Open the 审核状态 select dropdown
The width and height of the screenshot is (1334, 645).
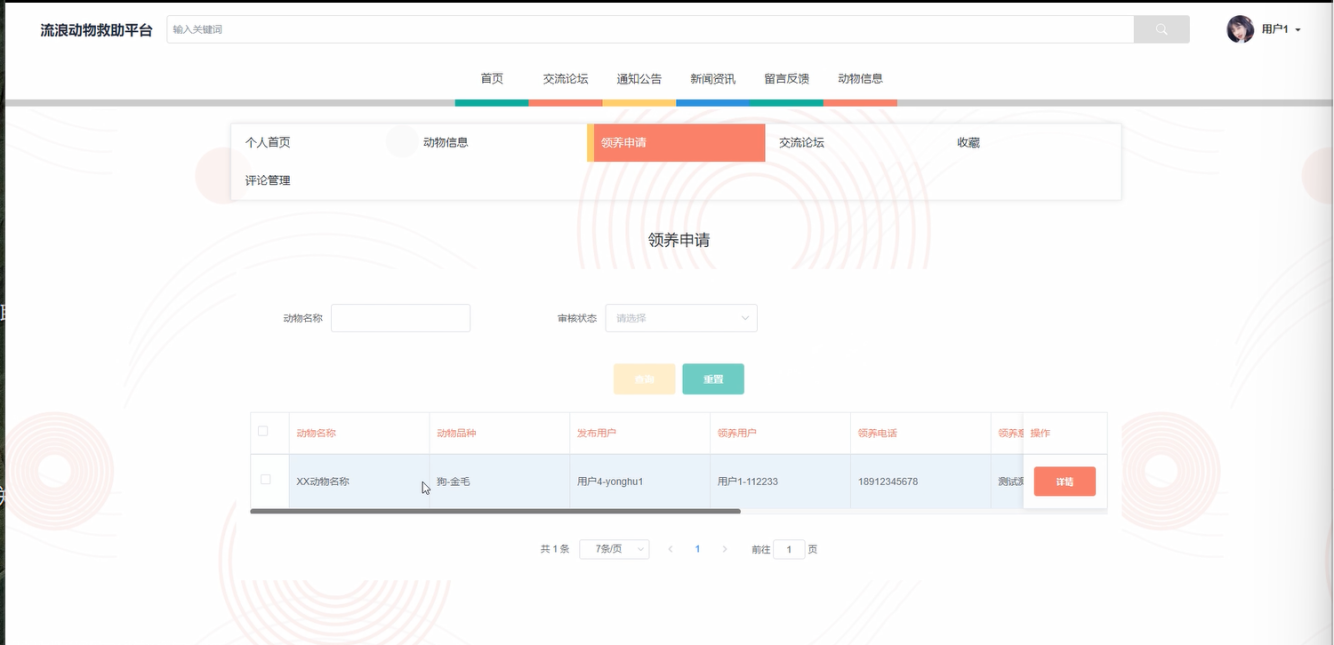681,318
